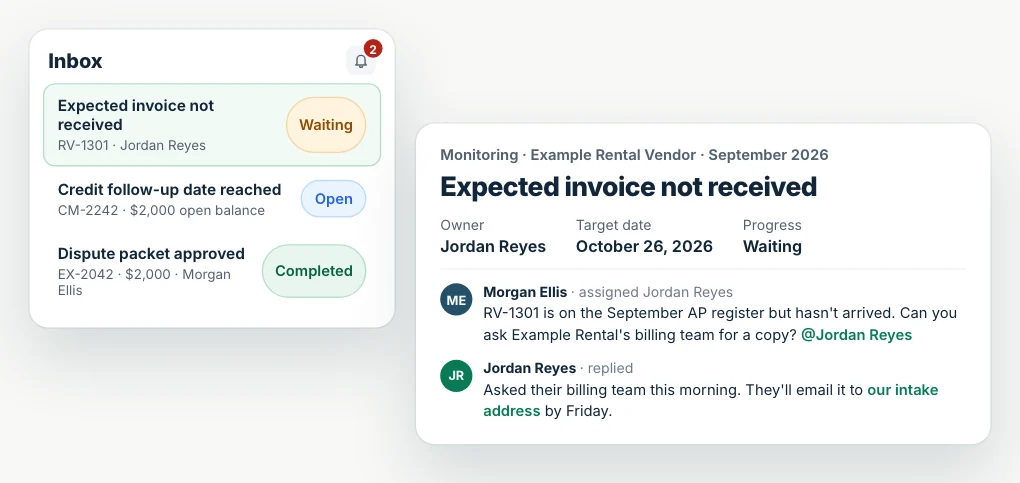Follow the @Jordan Reyes mention link
The width and height of the screenshot is (1020, 483).
pyautogui.click(x=857, y=335)
